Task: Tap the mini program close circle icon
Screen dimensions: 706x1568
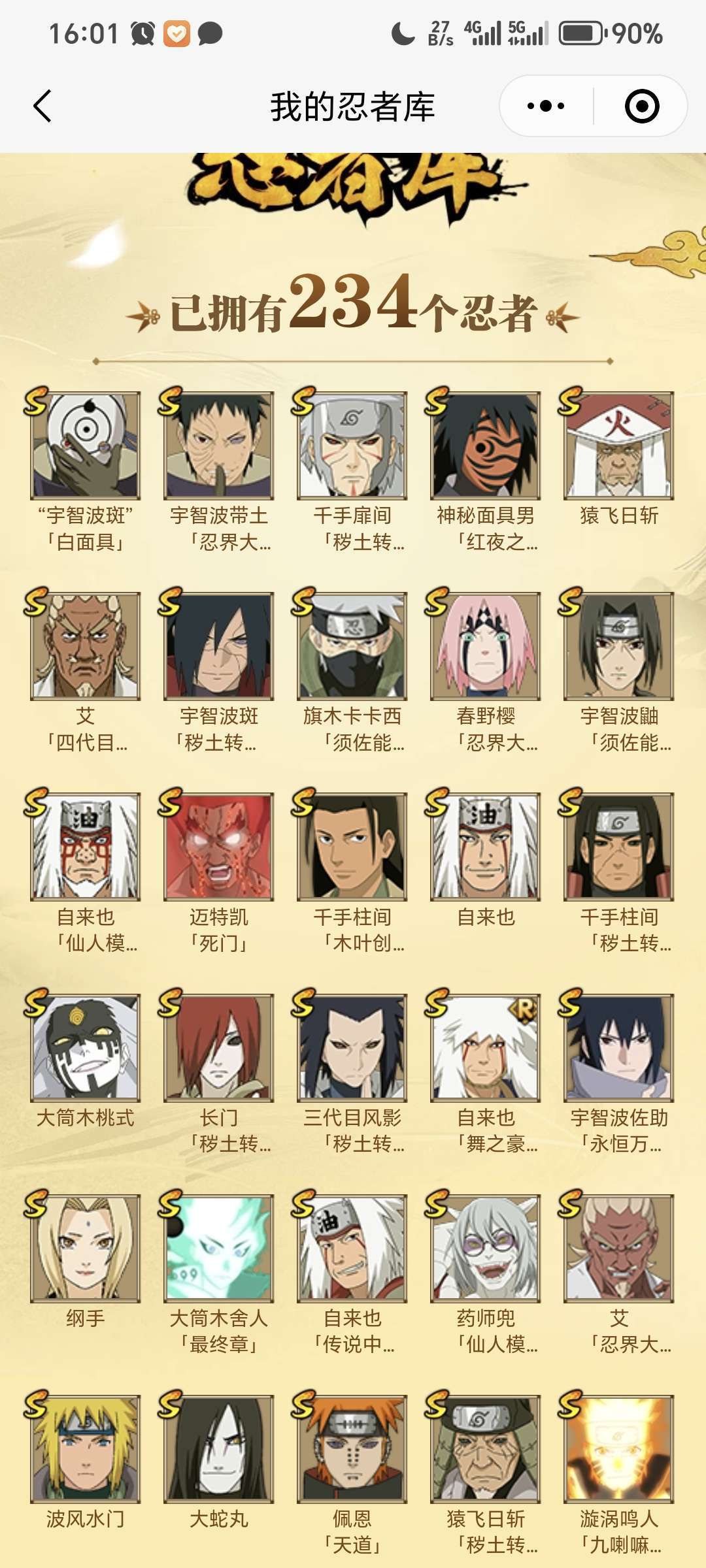Action: [642, 106]
